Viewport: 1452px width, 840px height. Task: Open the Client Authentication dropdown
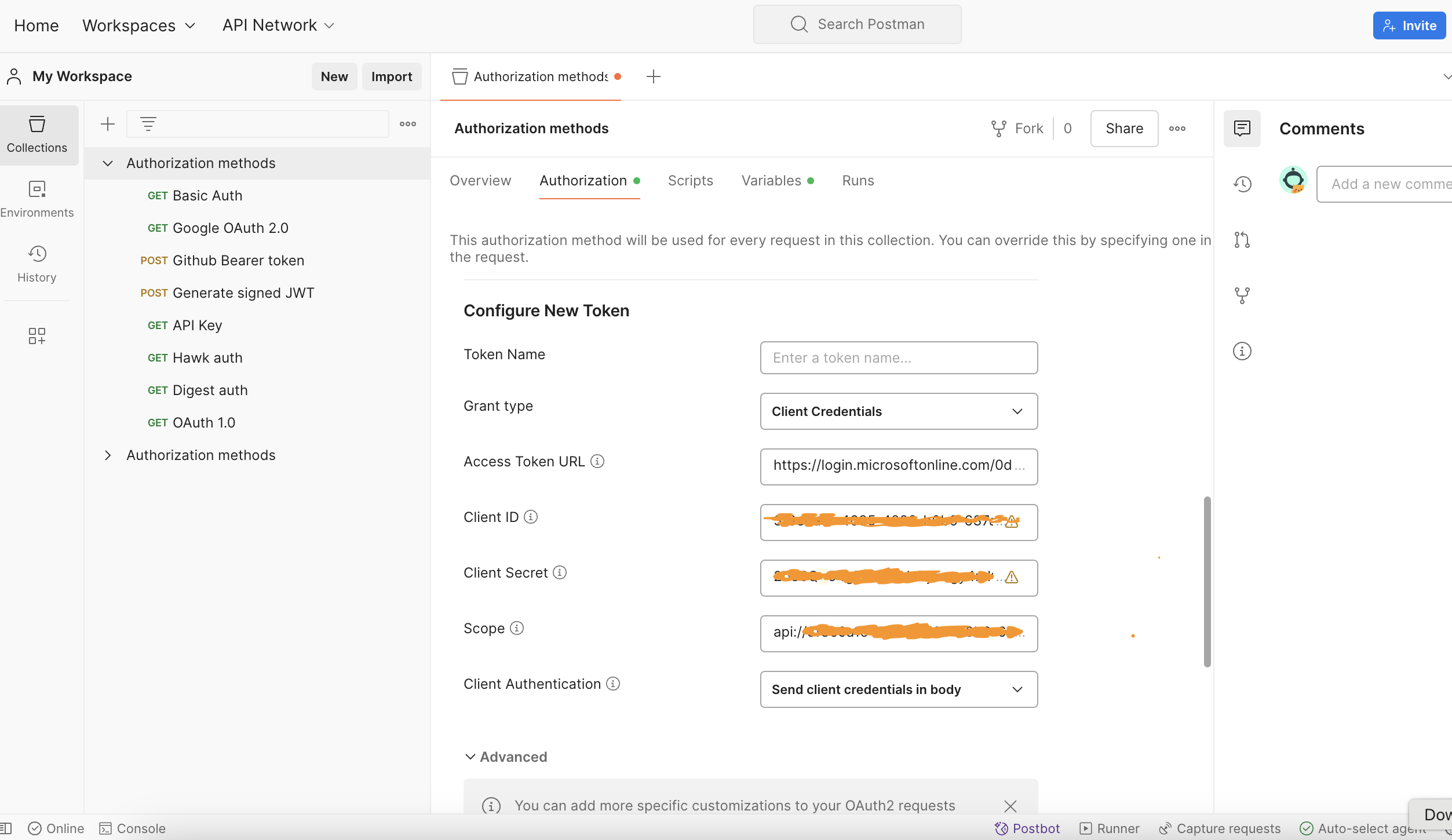898,689
